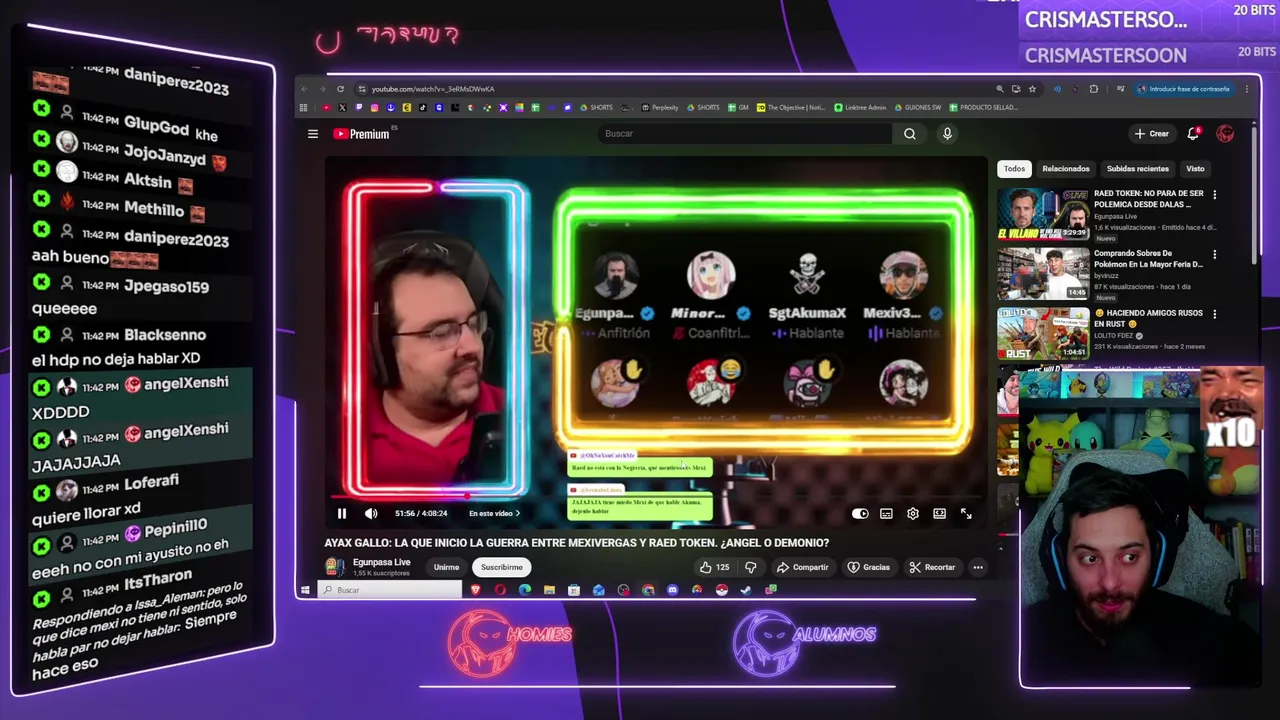
Task: Select the 'Todos' filter chip
Action: pos(1014,169)
